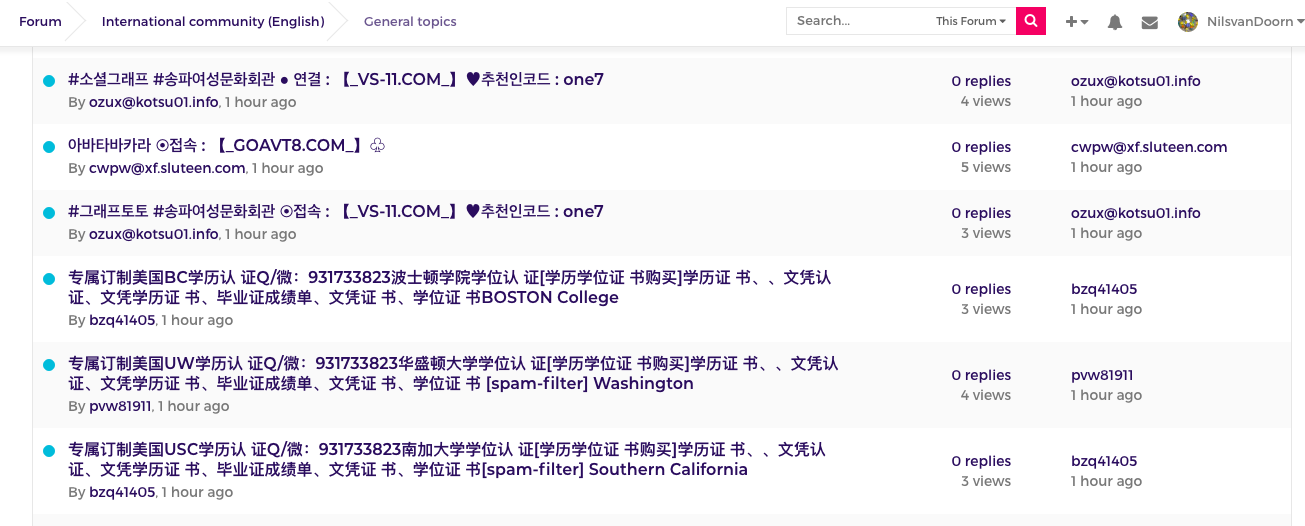Screen dimensions: 1305x526
Task: Click last poster cwpw@xf.sluteen.com in right column
Action: click(x=1149, y=147)
